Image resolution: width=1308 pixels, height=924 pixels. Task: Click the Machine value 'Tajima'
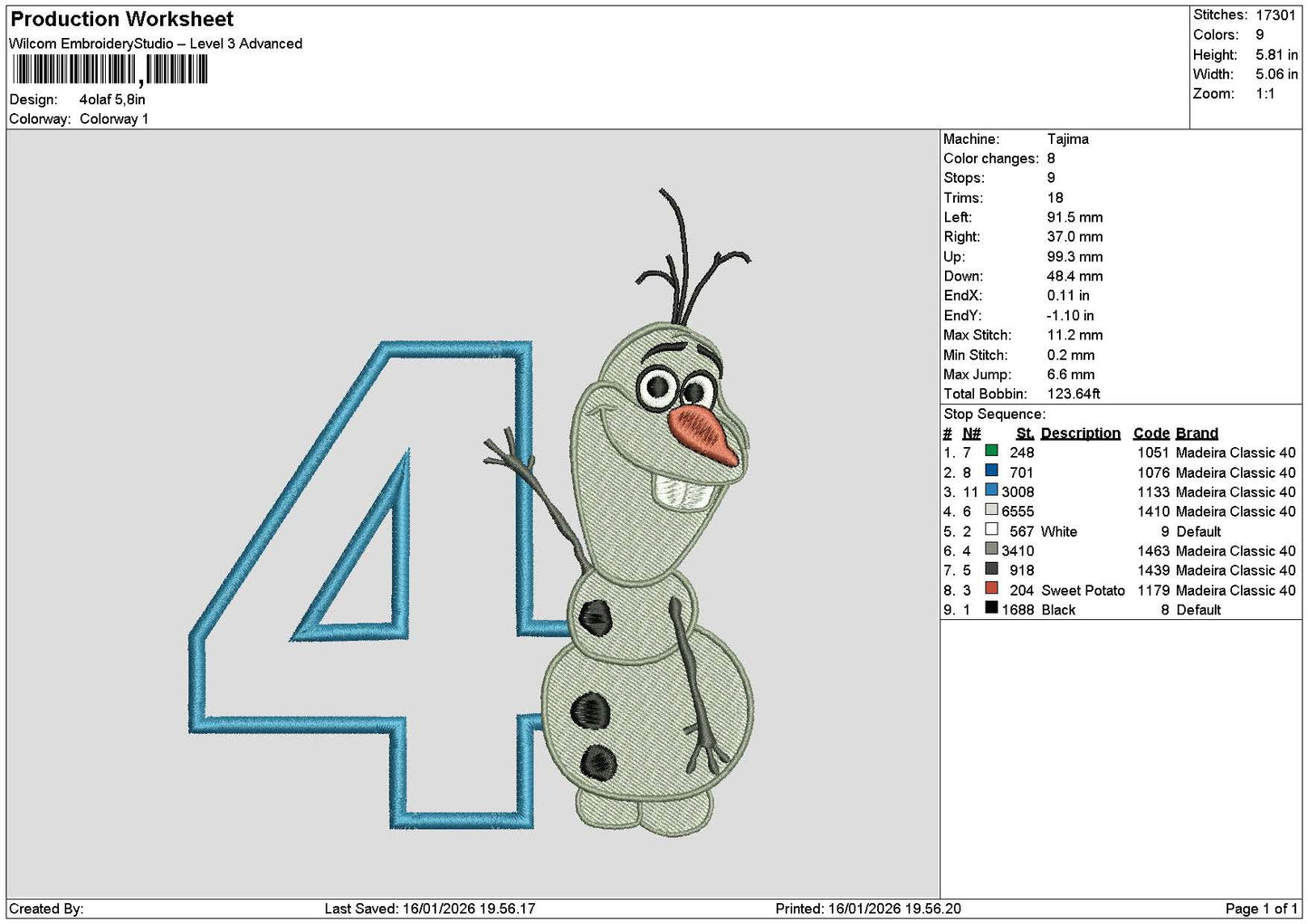pos(1068,138)
